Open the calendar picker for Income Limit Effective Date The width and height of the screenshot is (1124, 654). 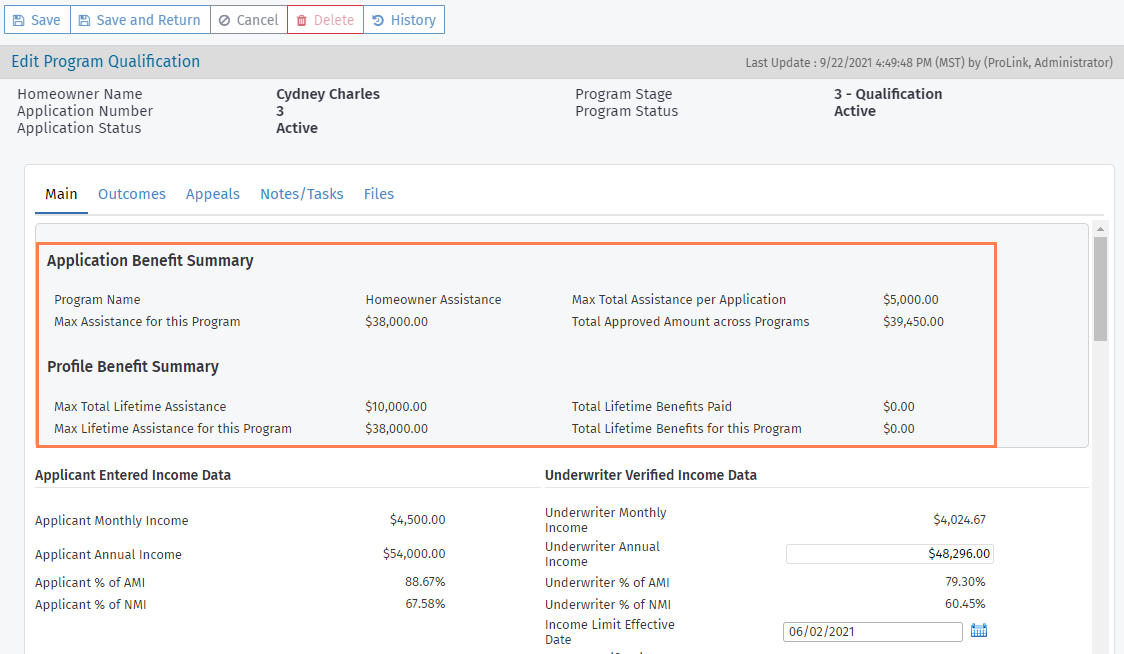[978, 631]
